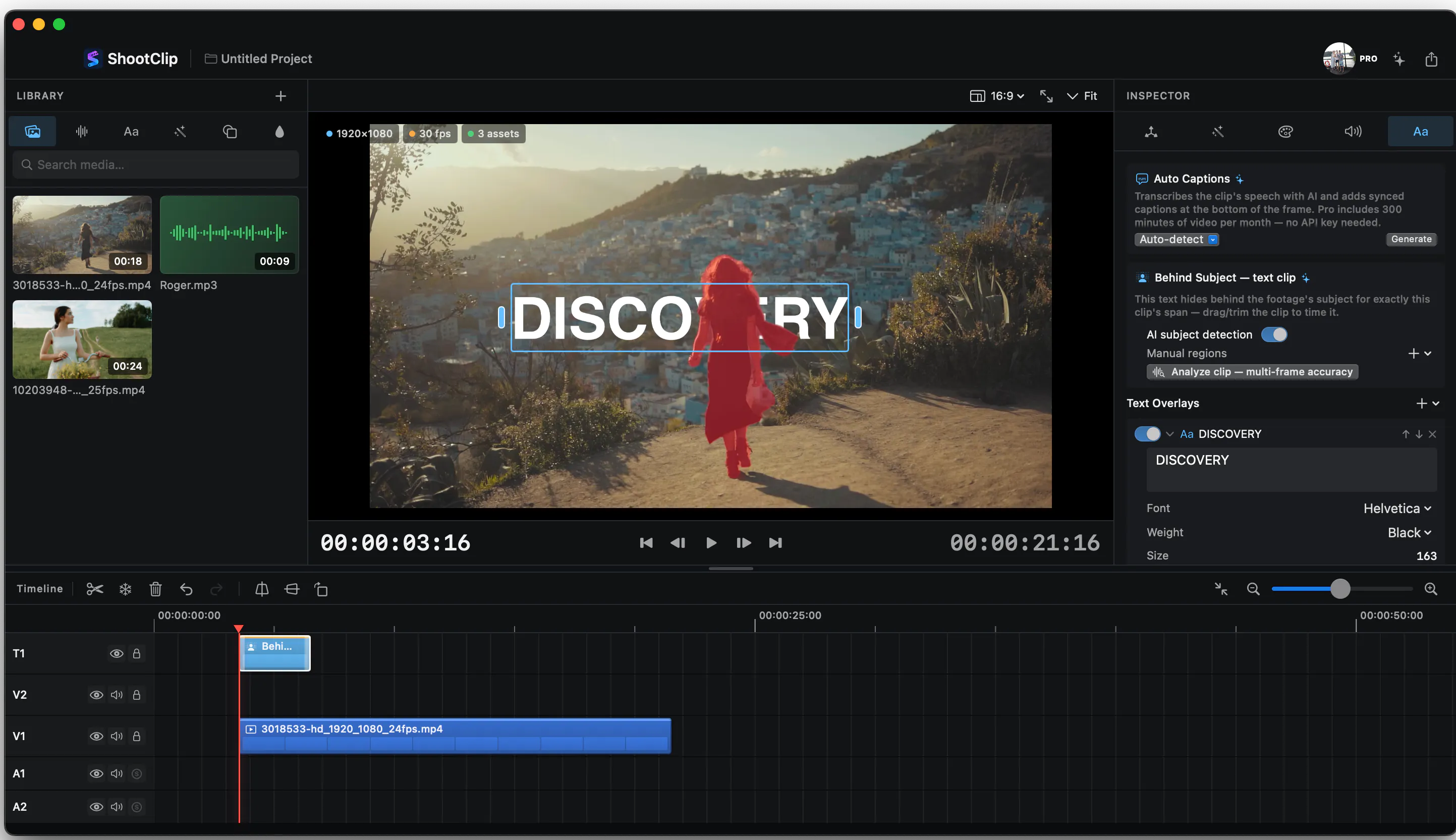Viewport: 1456px width, 840px height.
Task: Click the fit timeline collapse arrows icon
Action: tap(1221, 589)
